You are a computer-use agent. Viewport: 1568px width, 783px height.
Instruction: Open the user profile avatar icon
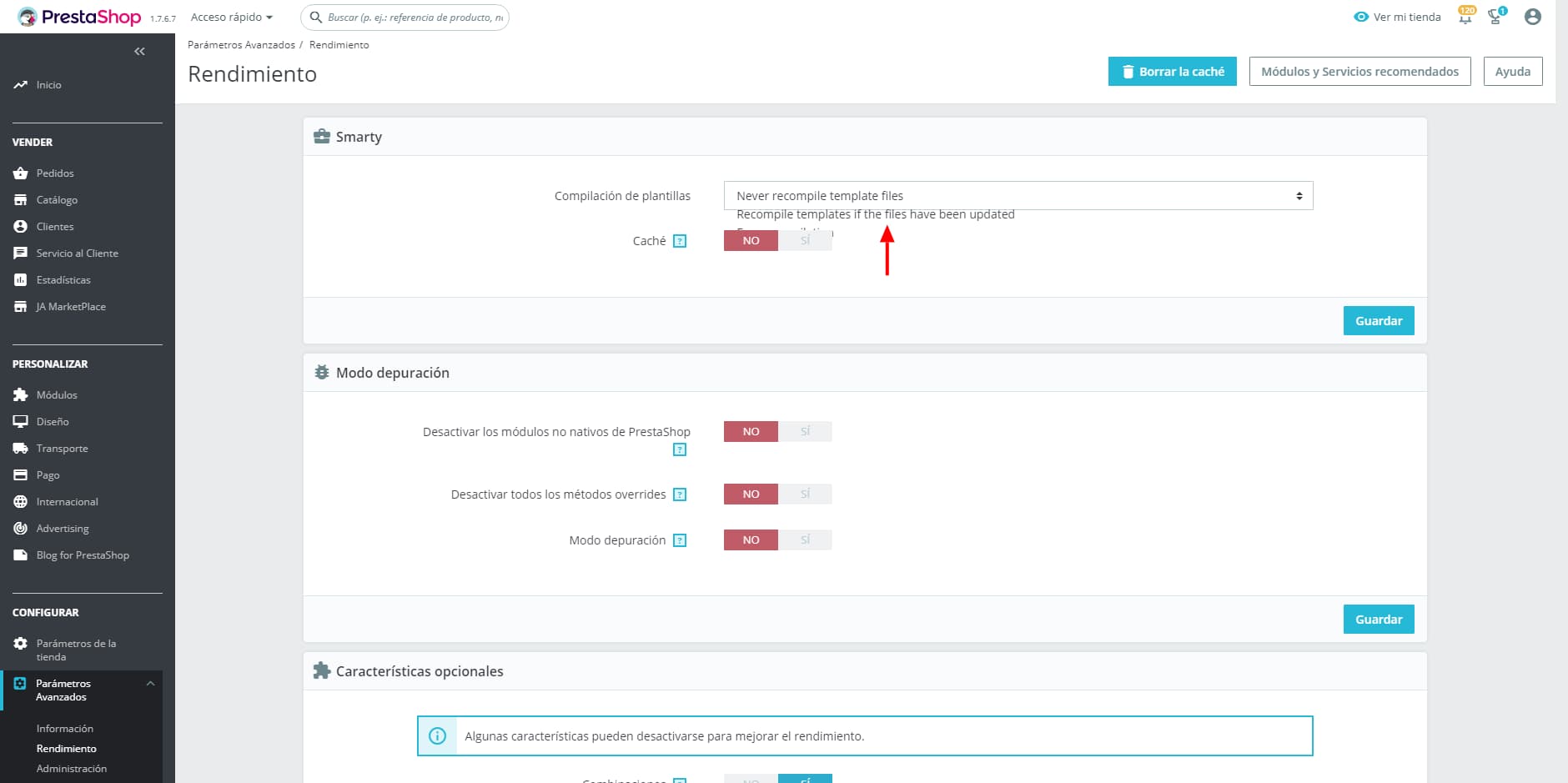[1532, 17]
